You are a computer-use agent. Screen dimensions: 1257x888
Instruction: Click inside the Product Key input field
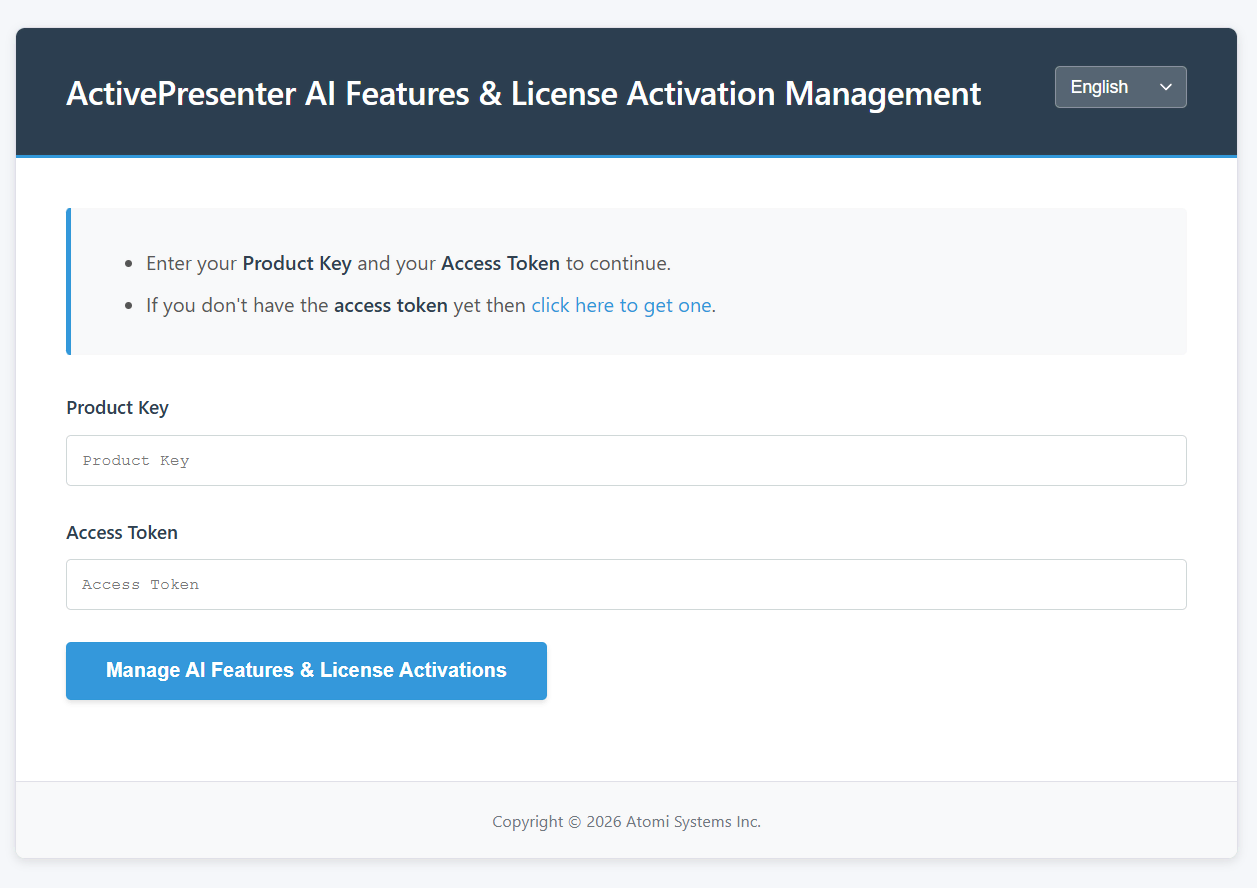point(626,460)
